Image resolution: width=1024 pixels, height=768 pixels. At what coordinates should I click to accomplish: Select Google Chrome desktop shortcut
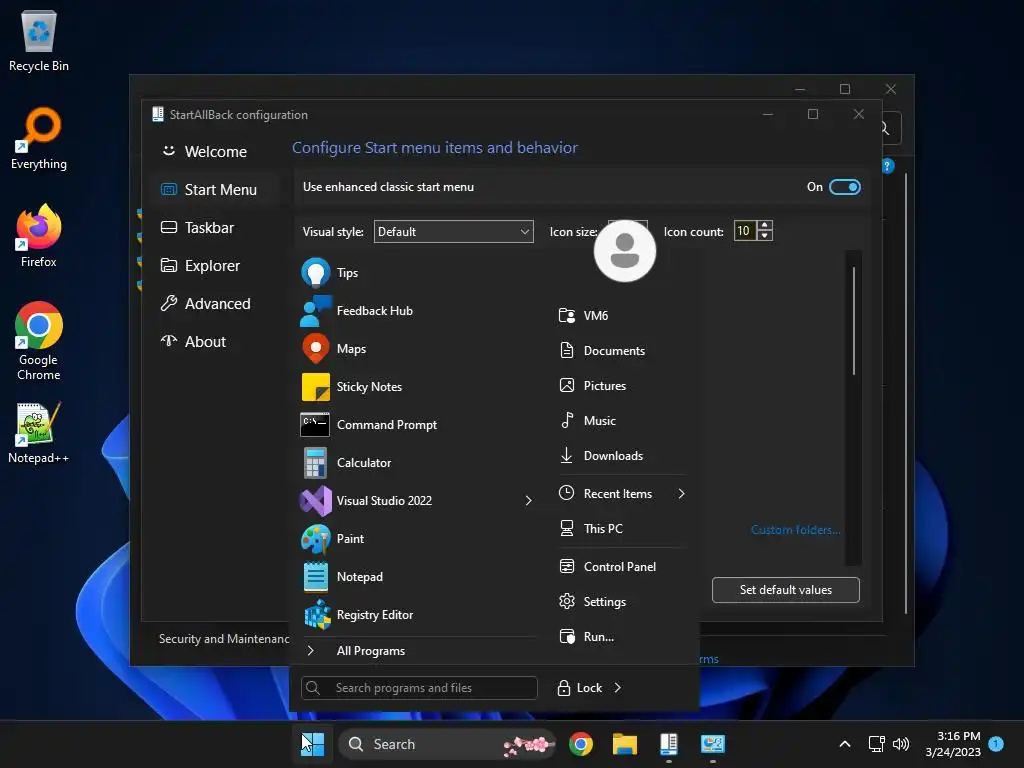point(39,341)
